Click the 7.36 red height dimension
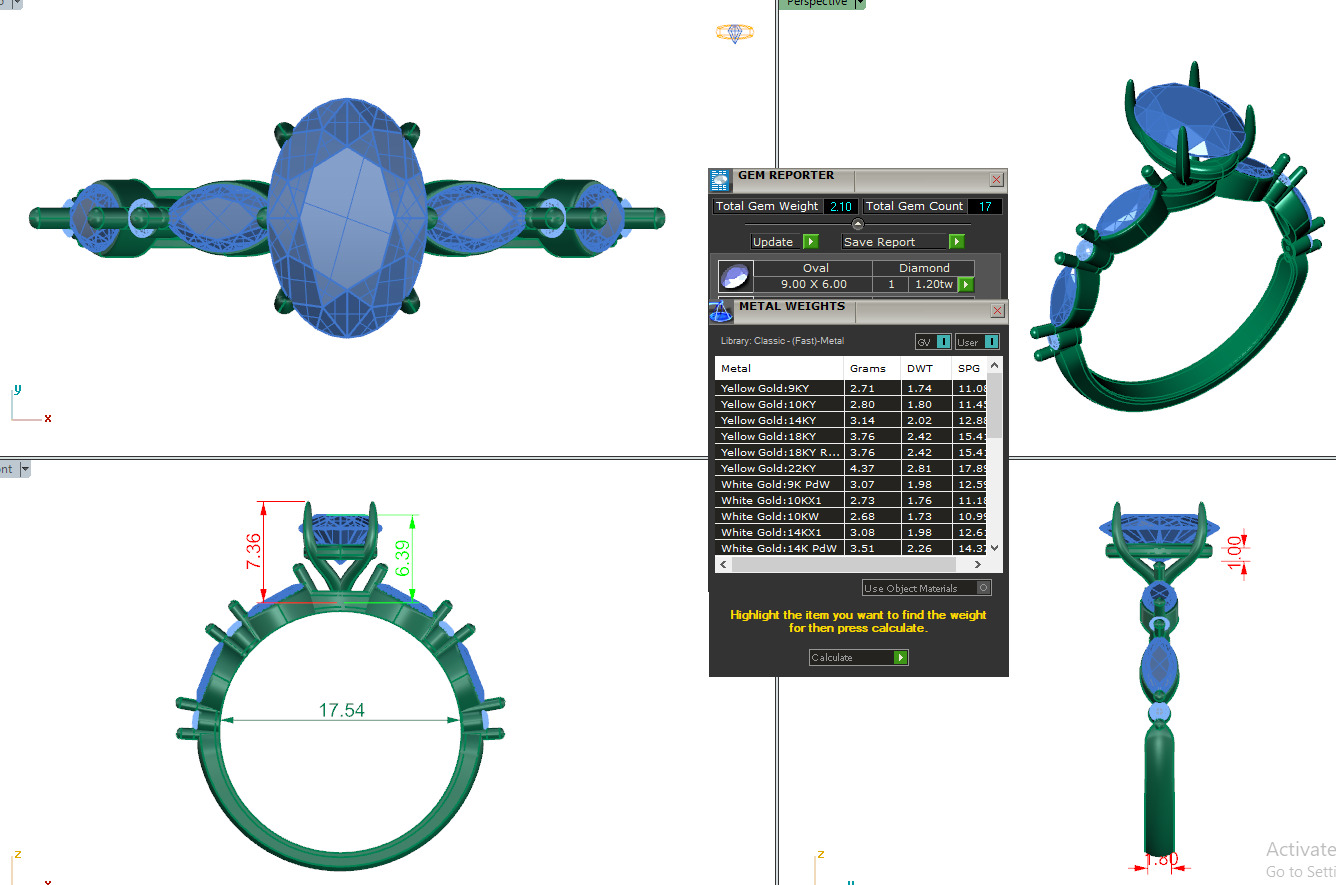This screenshot has height=885, width=1336. coord(253,552)
